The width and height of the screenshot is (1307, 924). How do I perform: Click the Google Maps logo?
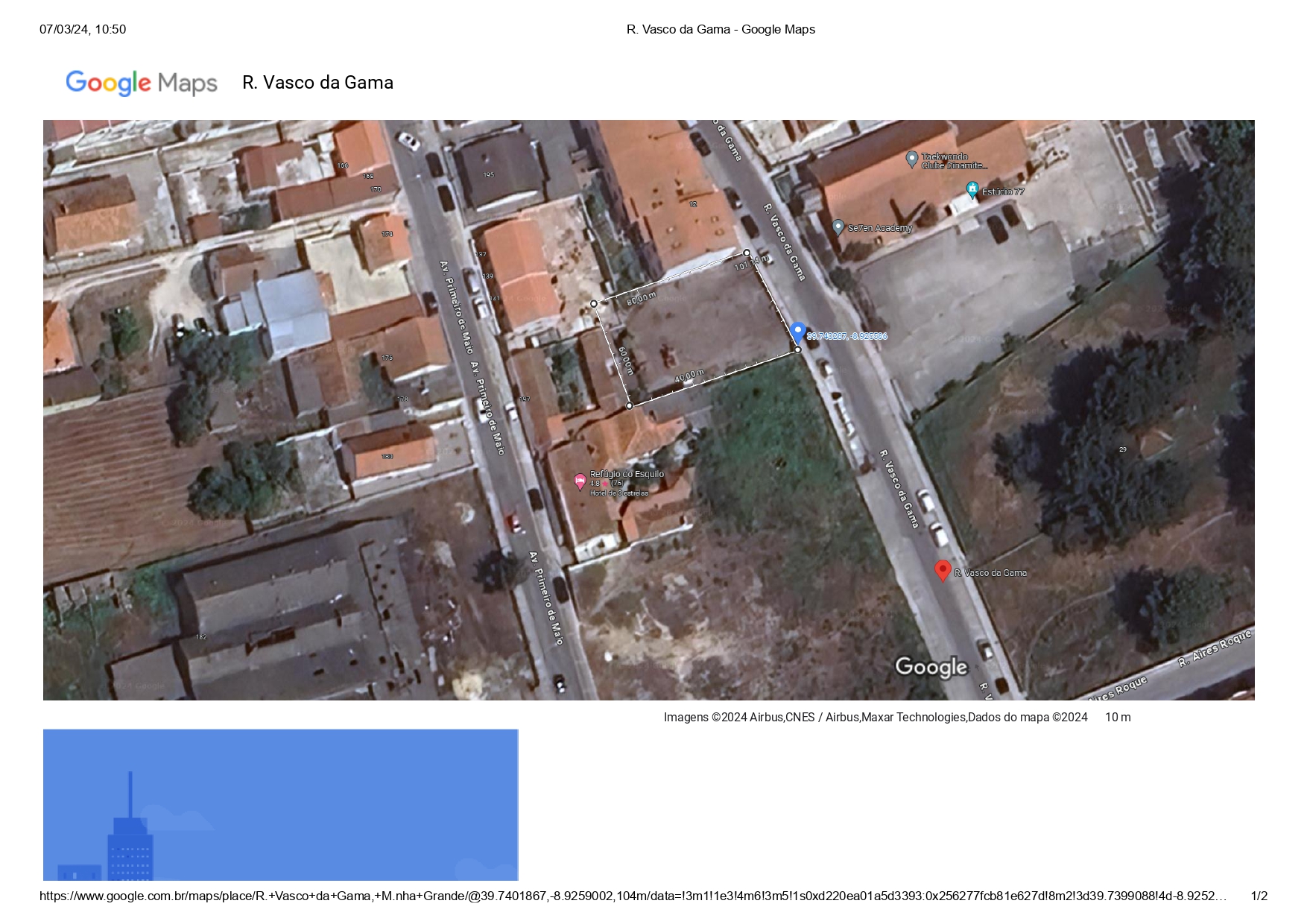pos(142,83)
